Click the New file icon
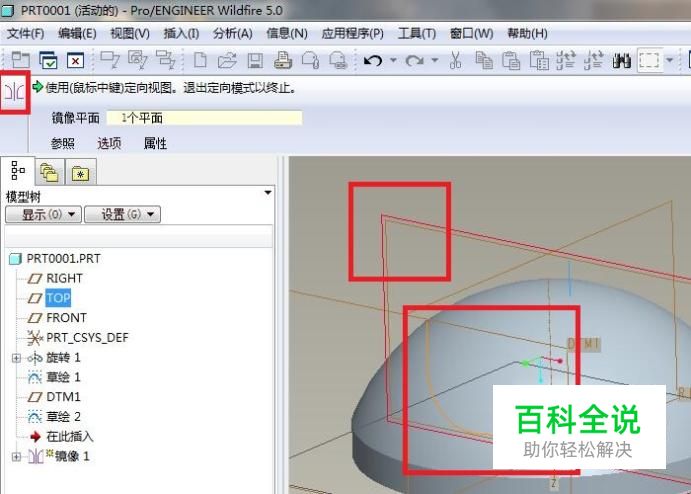 tap(201, 59)
